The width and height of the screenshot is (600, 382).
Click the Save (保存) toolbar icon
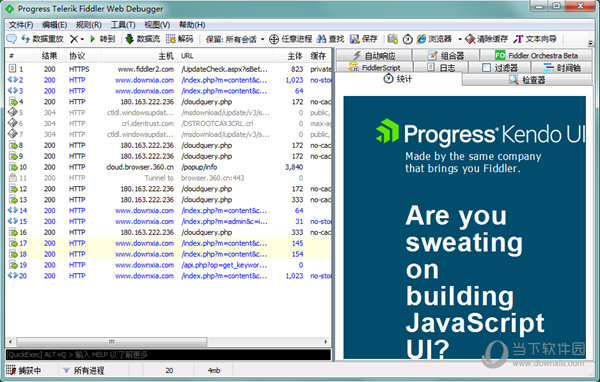(x=355, y=39)
